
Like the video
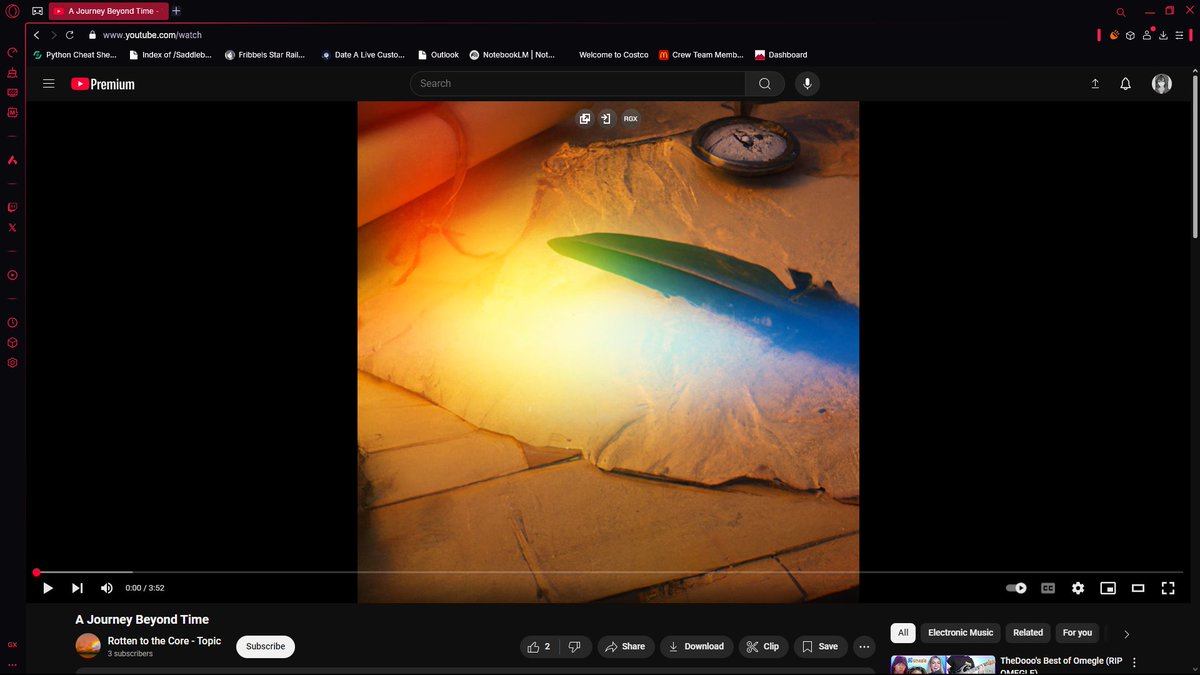click(x=540, y=647)
